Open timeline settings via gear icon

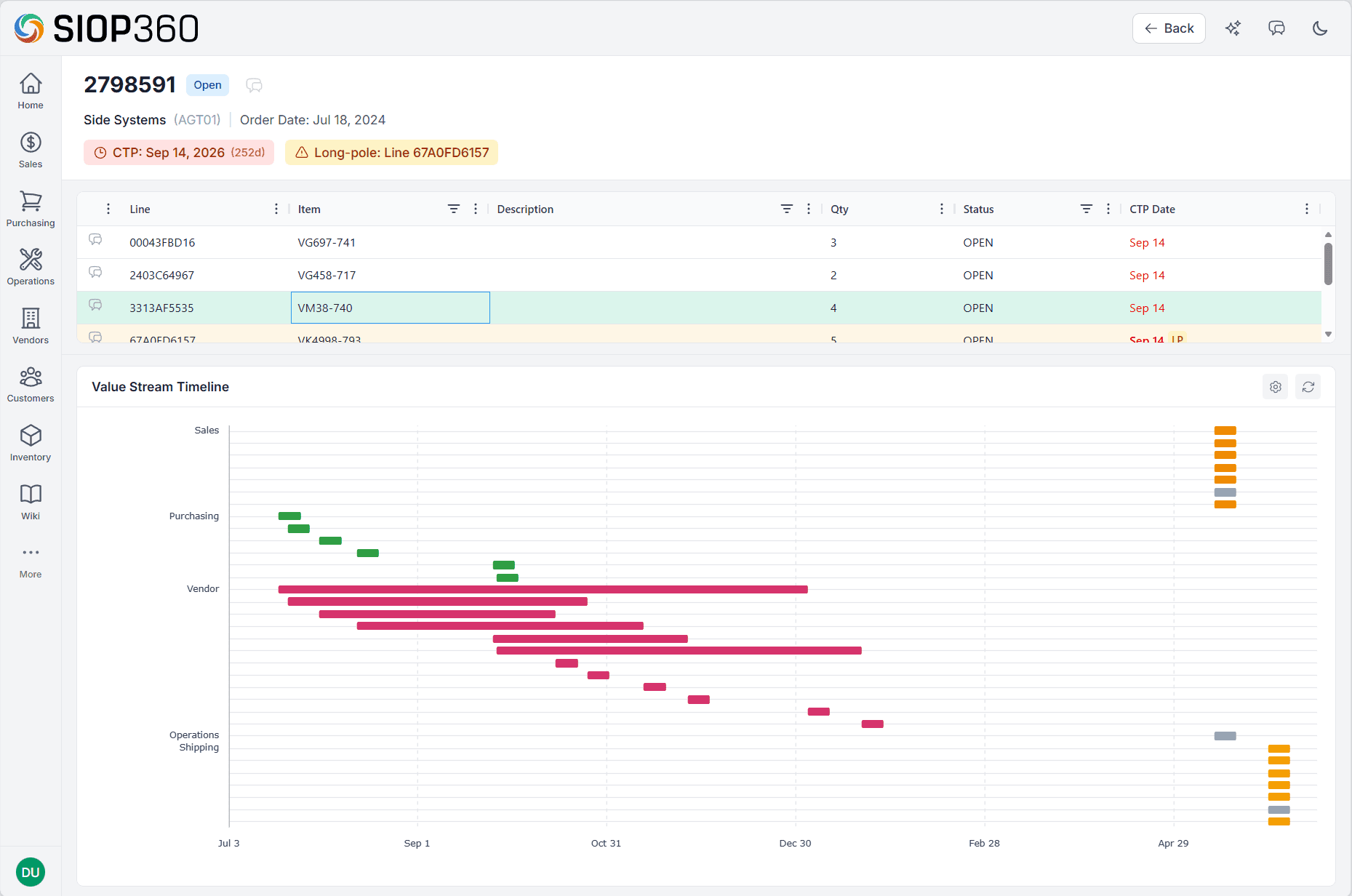click(x=1275, y=386)
